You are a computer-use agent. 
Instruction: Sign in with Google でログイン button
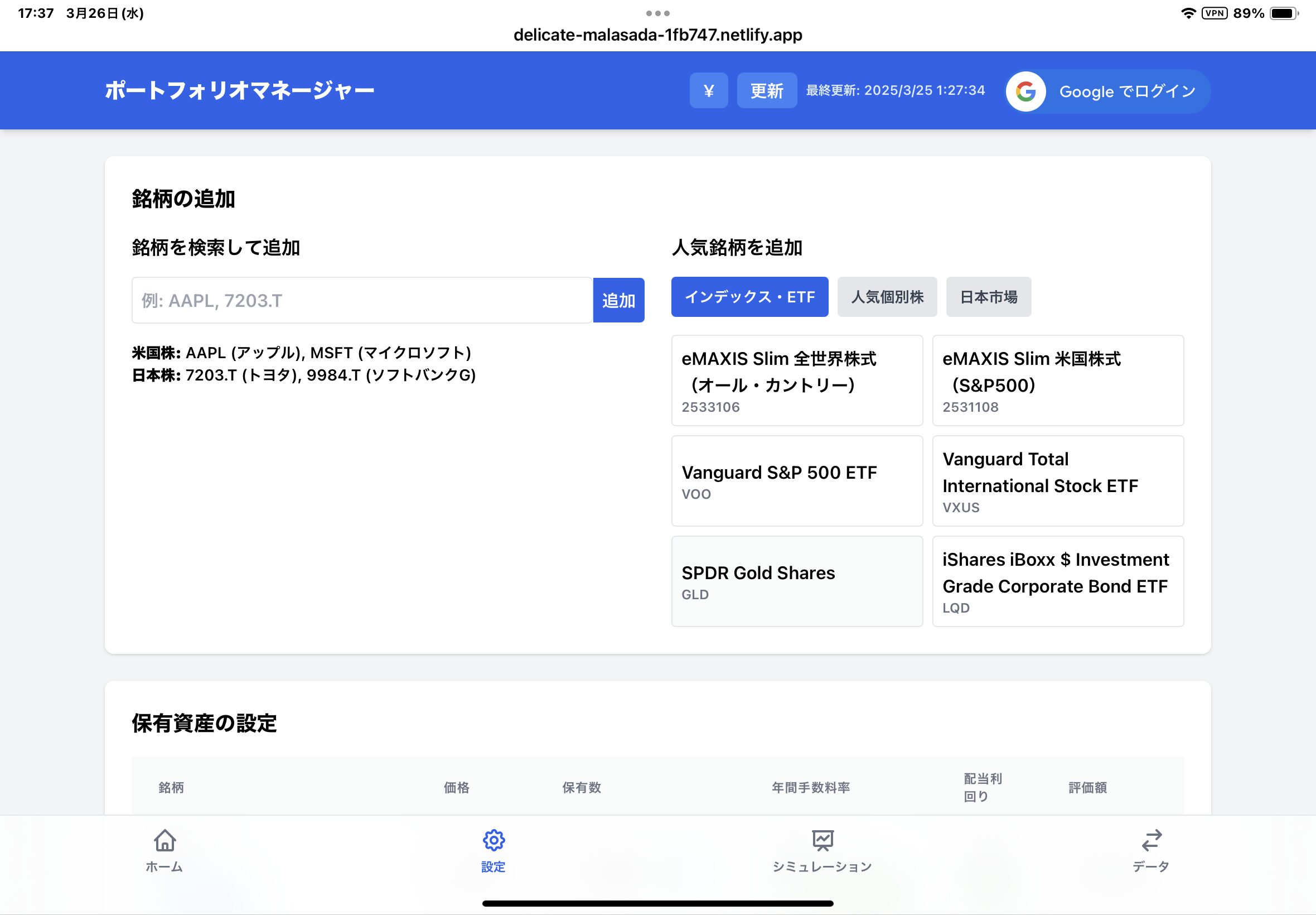point(1107,91)
